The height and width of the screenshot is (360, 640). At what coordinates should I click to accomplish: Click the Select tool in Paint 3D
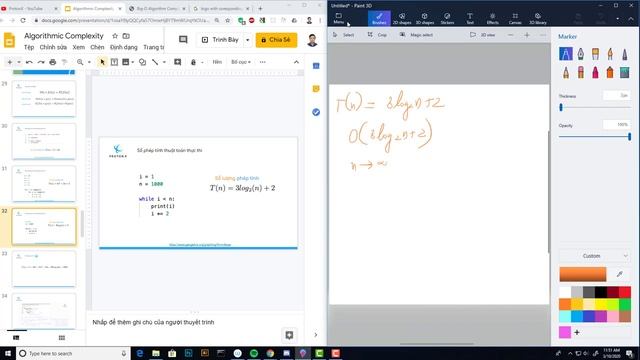tap(344, 35)
